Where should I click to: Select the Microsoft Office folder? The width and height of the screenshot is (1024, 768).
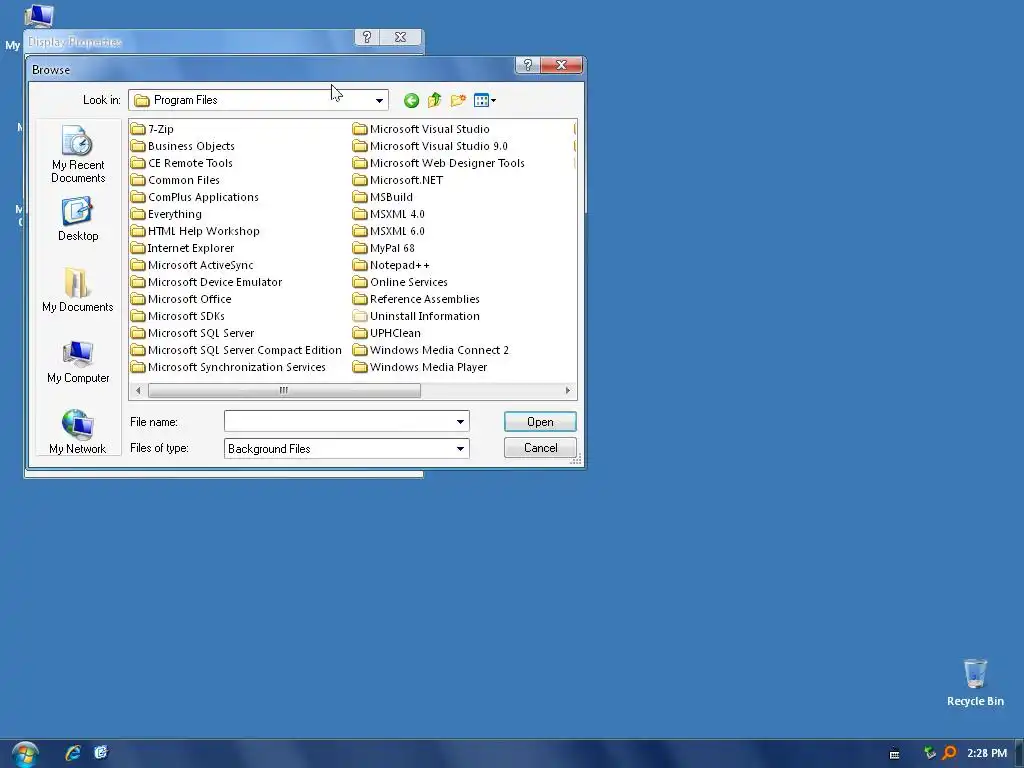[x=181, y=299]
